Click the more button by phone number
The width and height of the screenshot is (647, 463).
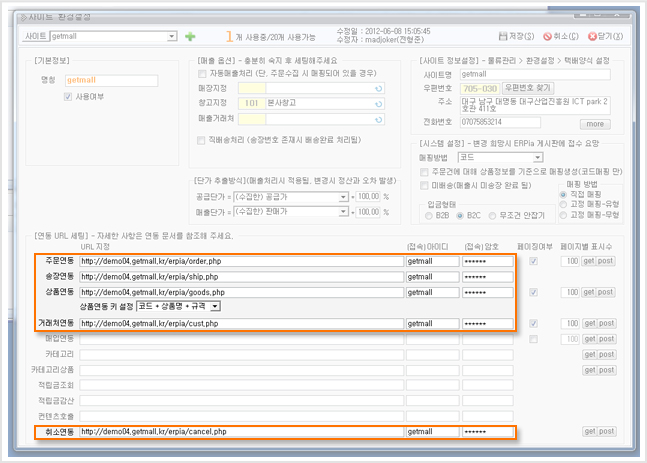coord(594,123)
